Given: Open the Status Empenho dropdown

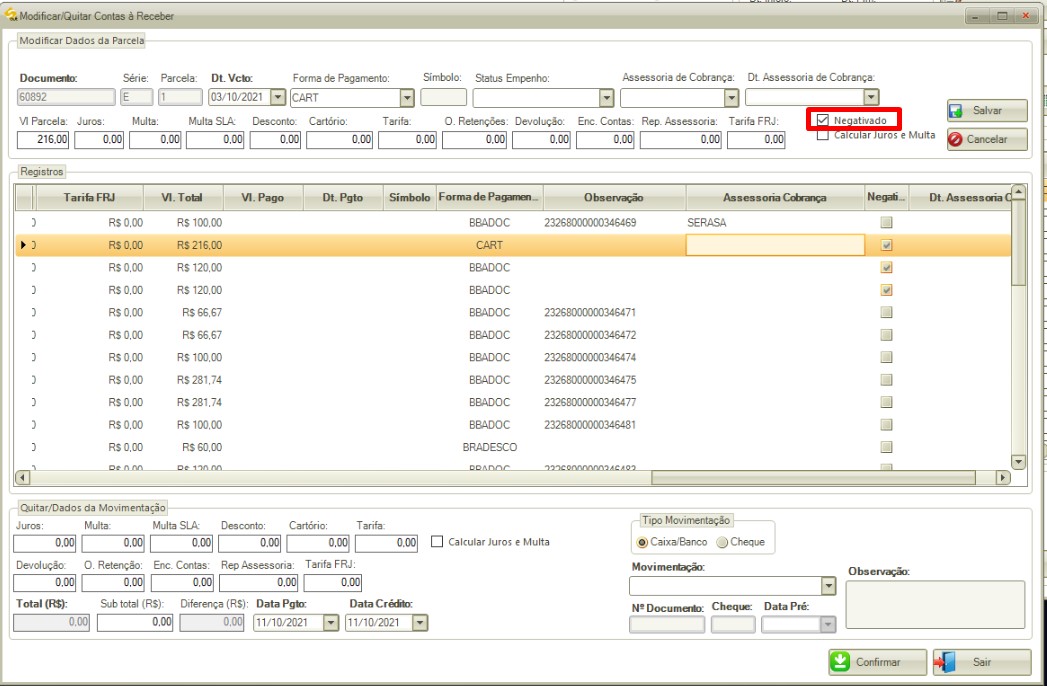Looking at the screenshot, I should (606, 98).
